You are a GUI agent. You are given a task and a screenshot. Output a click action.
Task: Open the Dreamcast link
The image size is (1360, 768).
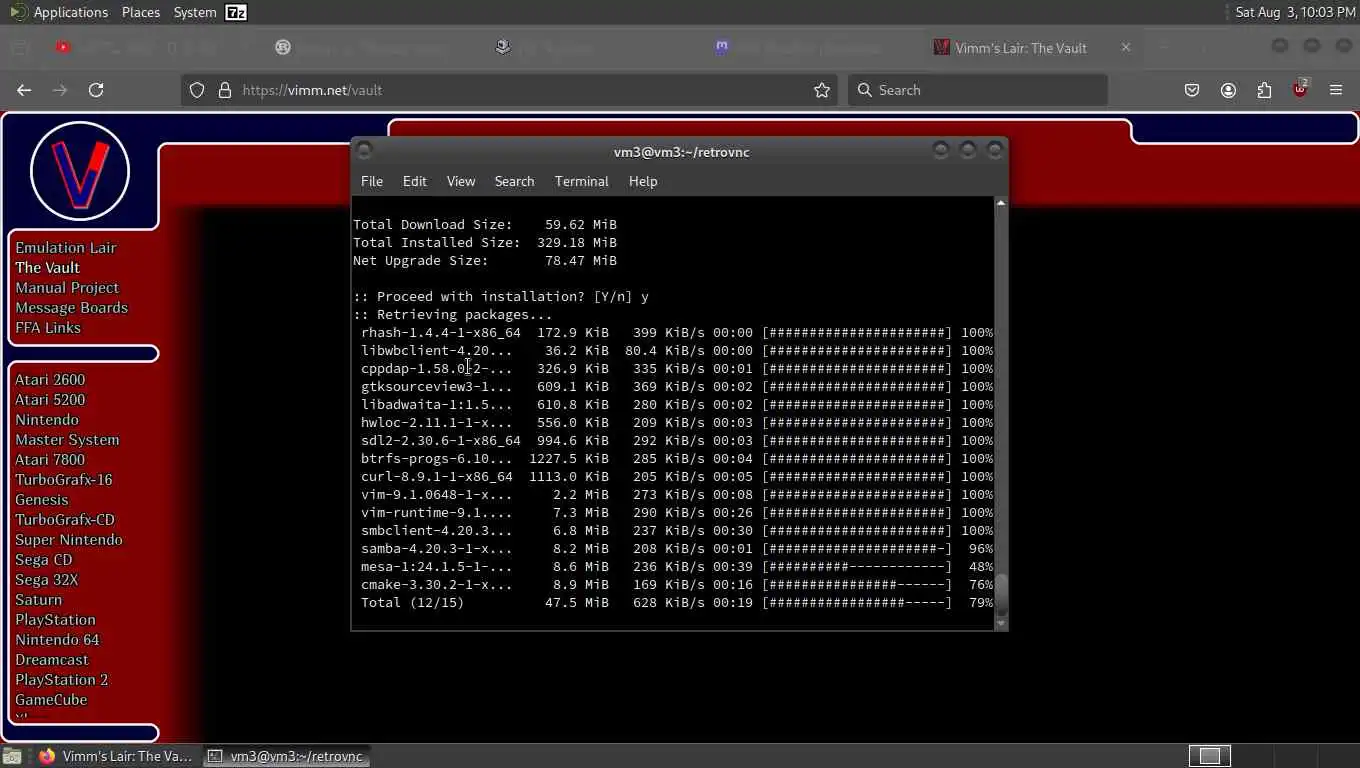(x=51, y=659)
